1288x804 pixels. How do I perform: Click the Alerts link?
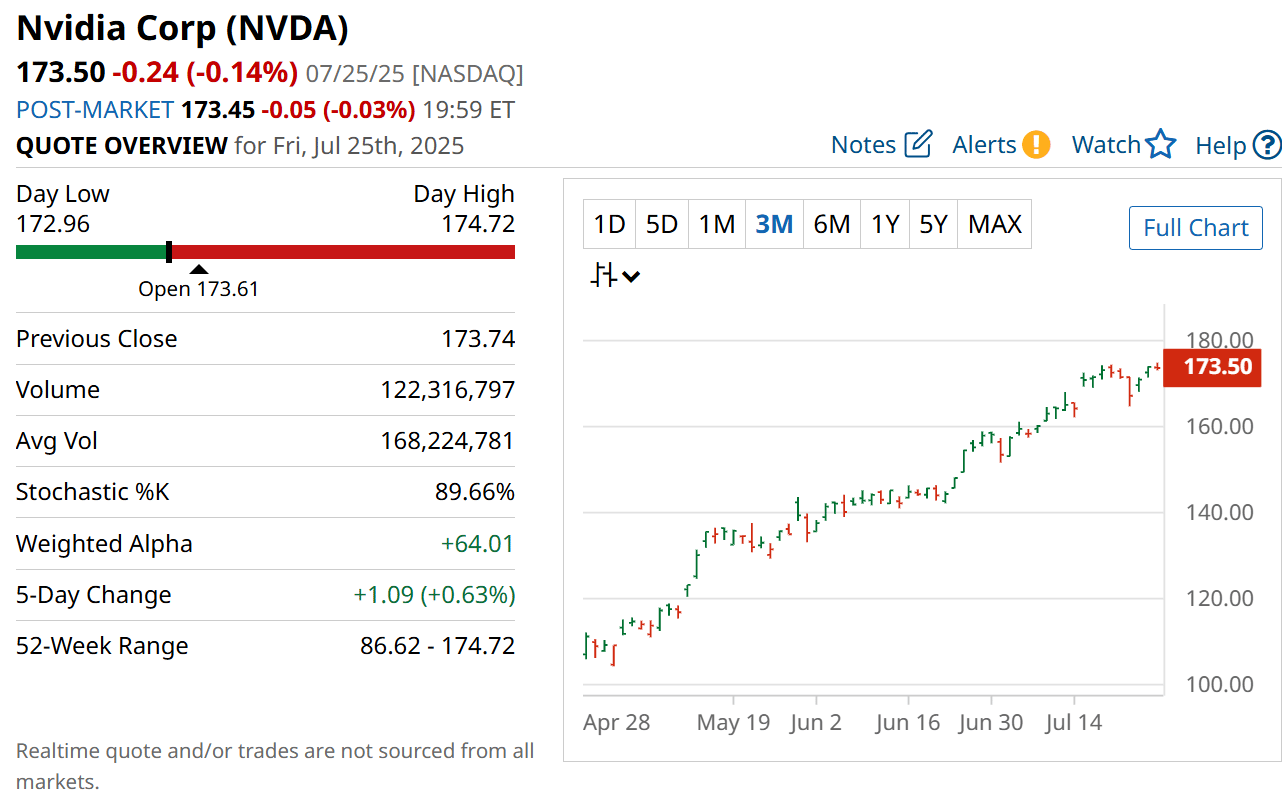click(985, 145)
